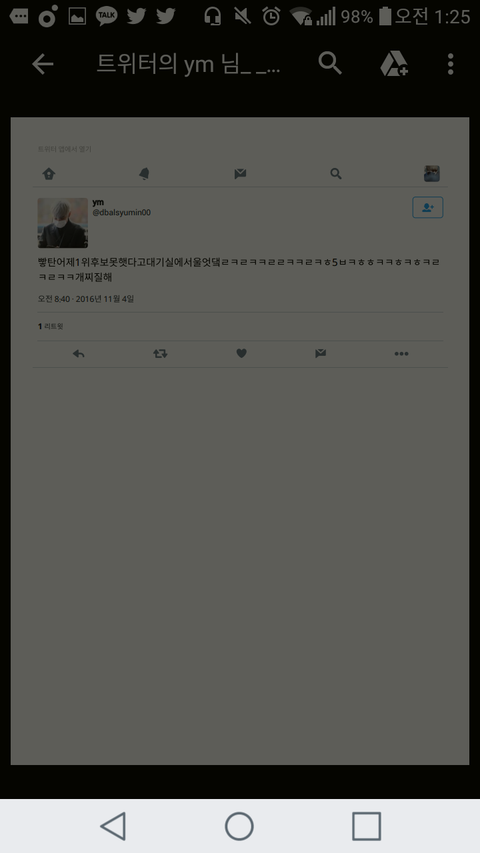Open Twitter notifications bell icon
The width and height of the screenshot is (480, 853).
click(144, 174)
